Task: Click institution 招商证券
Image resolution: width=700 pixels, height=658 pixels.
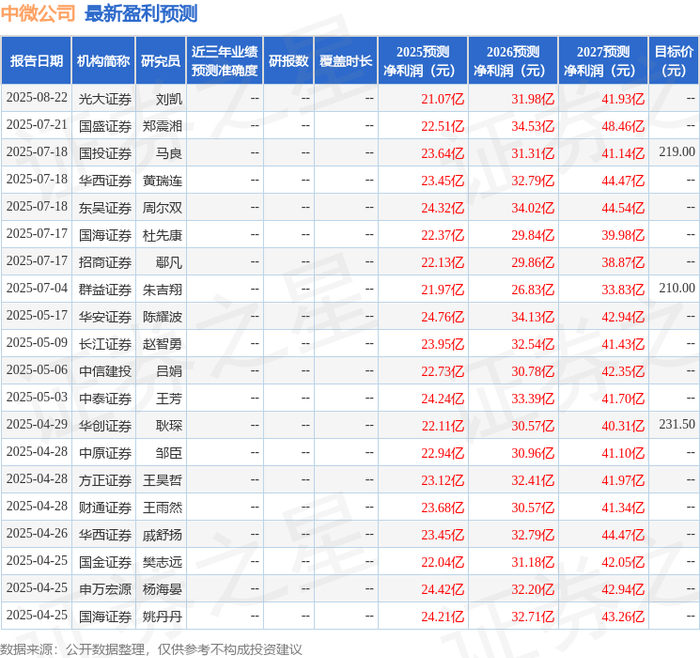Action: point(105,262)
